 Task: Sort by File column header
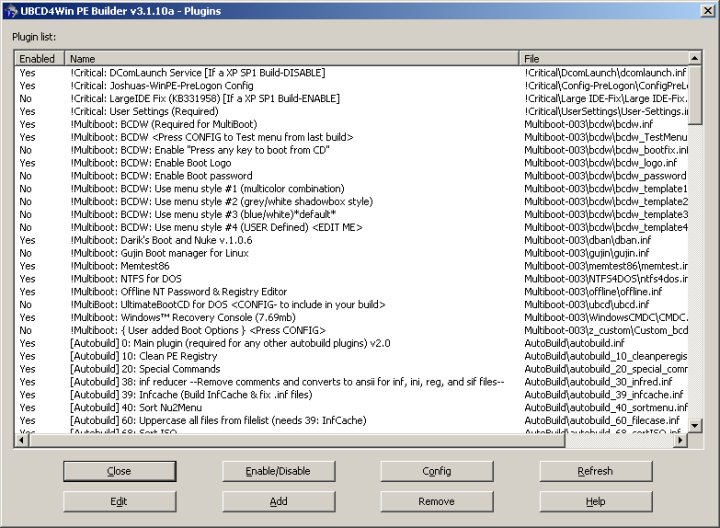(603, 58)
